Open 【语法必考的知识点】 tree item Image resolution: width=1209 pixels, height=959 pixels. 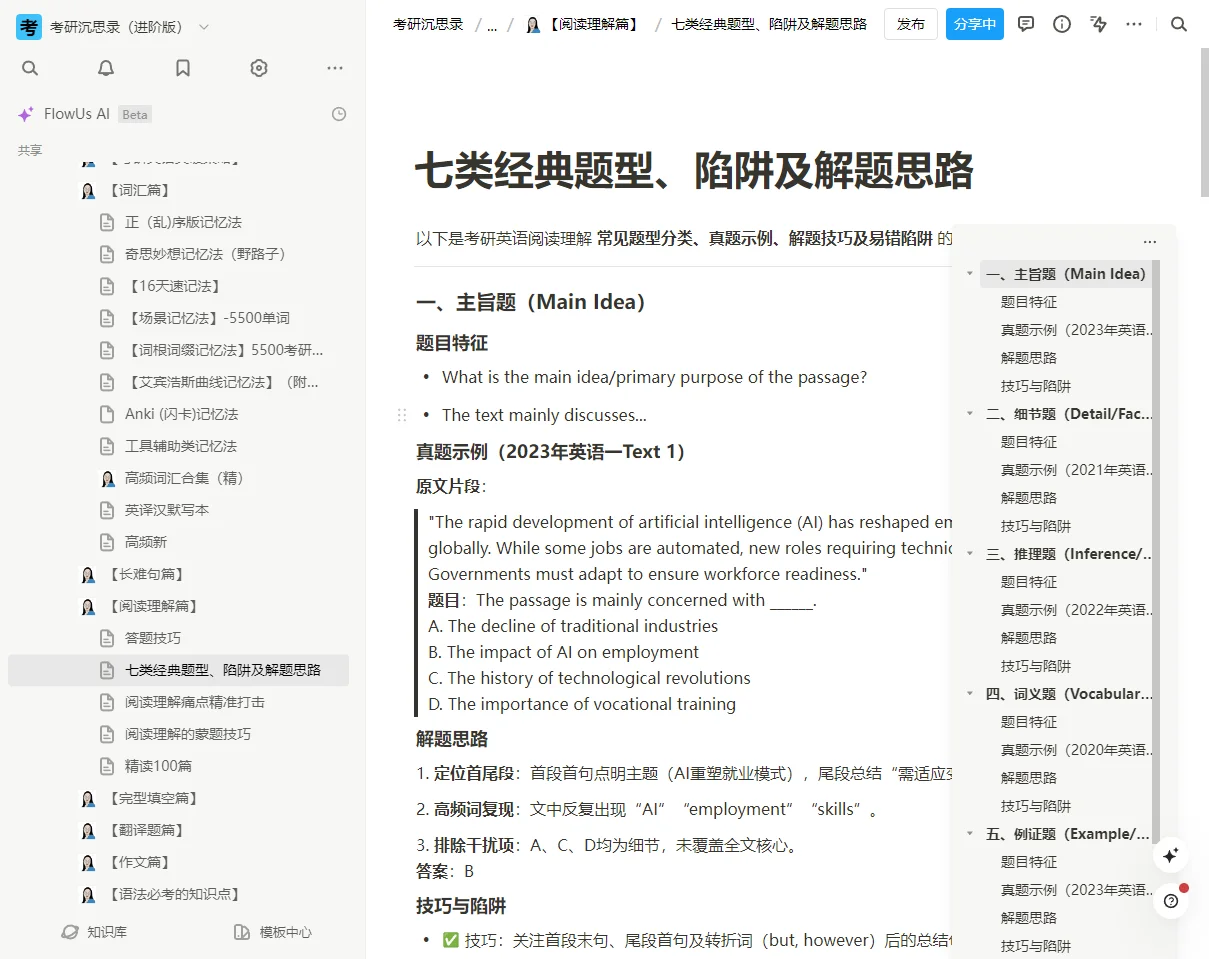[178, 894]
